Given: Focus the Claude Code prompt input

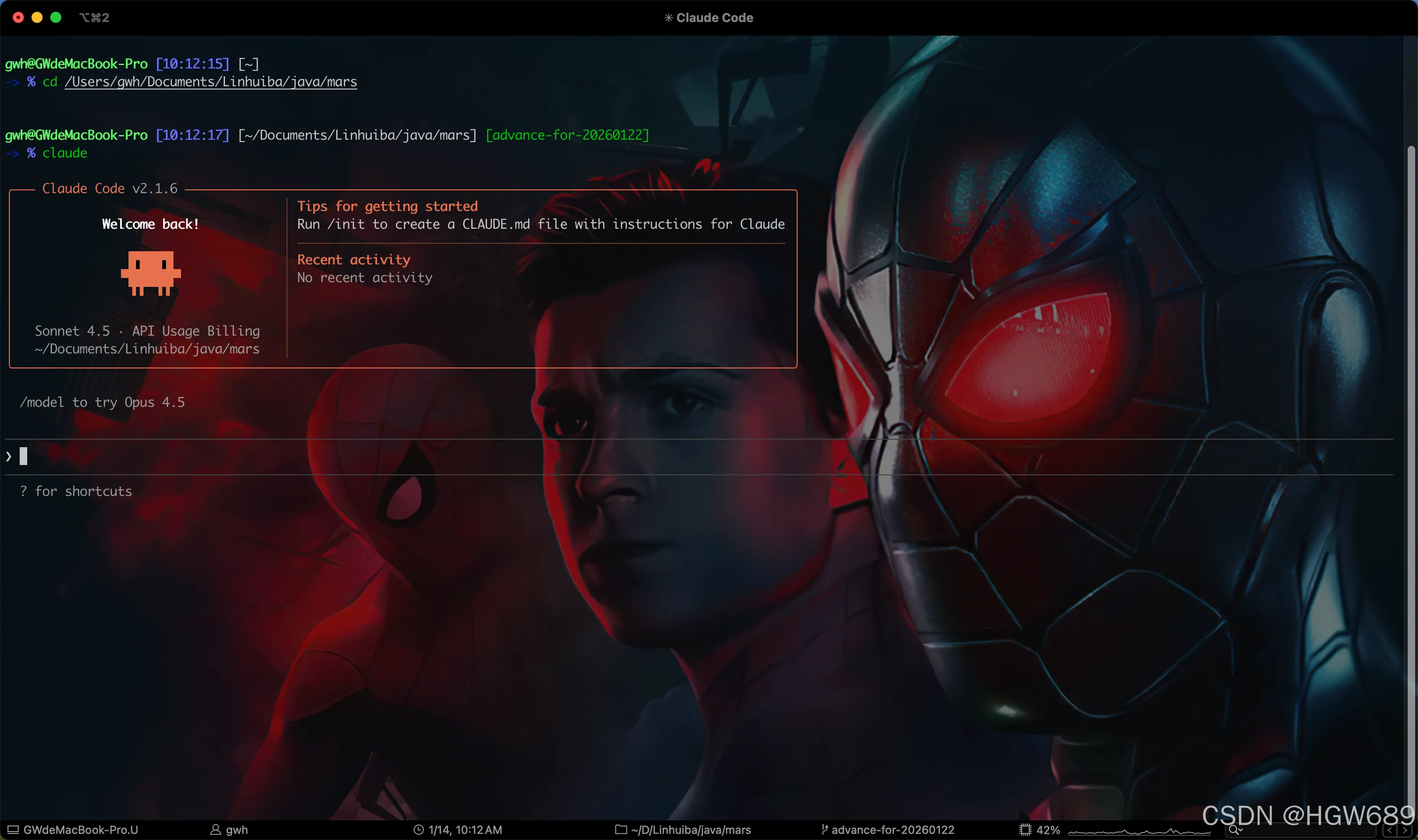Looking at the screenshot, I should (699, 456).
